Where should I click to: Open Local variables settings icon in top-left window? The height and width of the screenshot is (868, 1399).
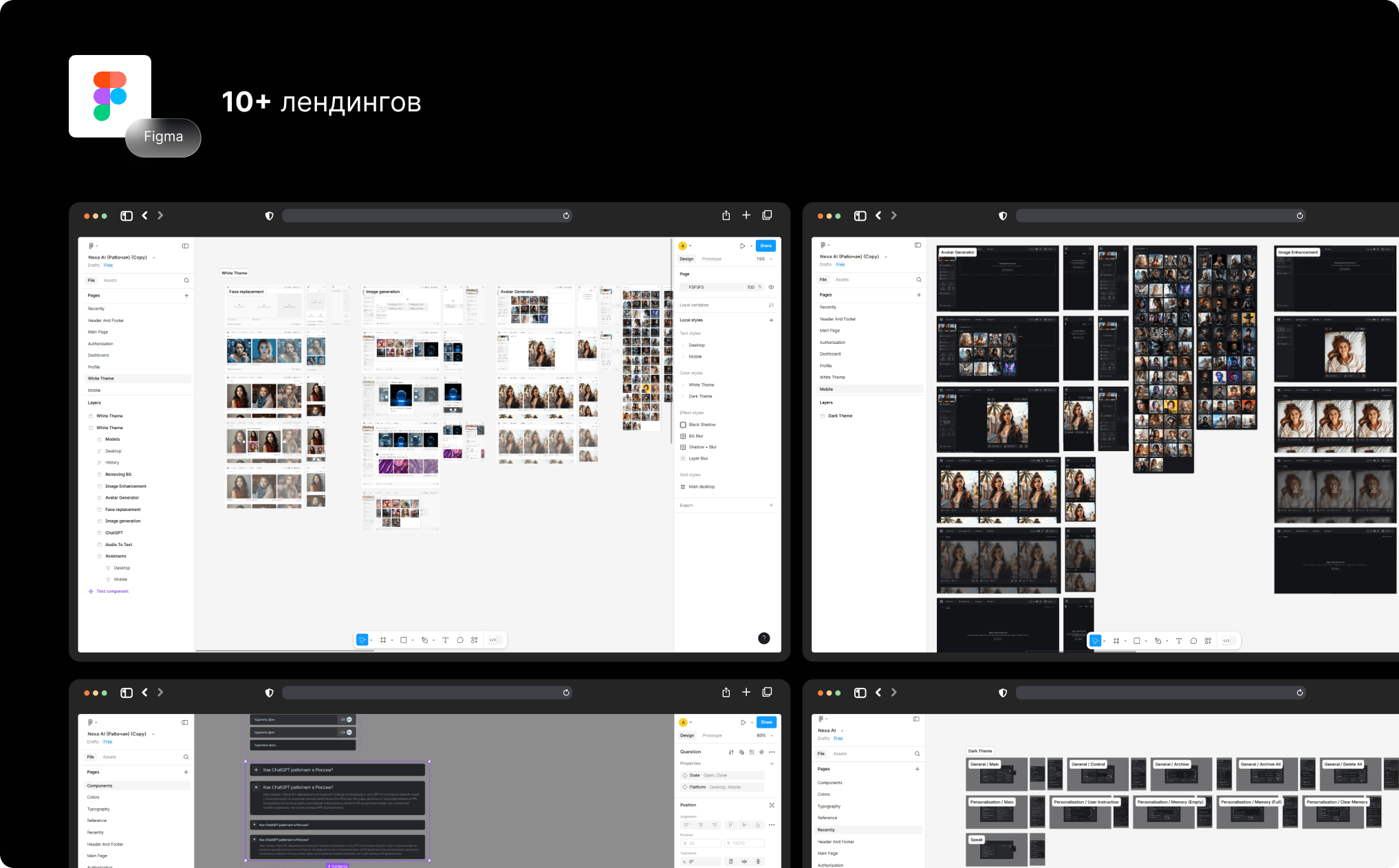[x=771, y=305]
